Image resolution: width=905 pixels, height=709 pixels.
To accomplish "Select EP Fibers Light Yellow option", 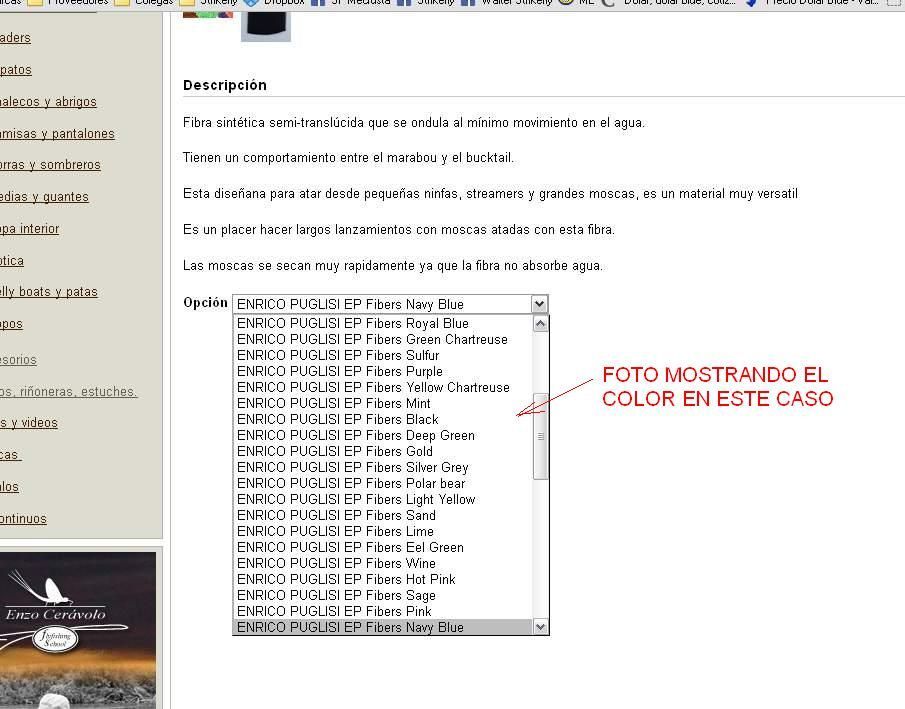I will tap(383, 499).
